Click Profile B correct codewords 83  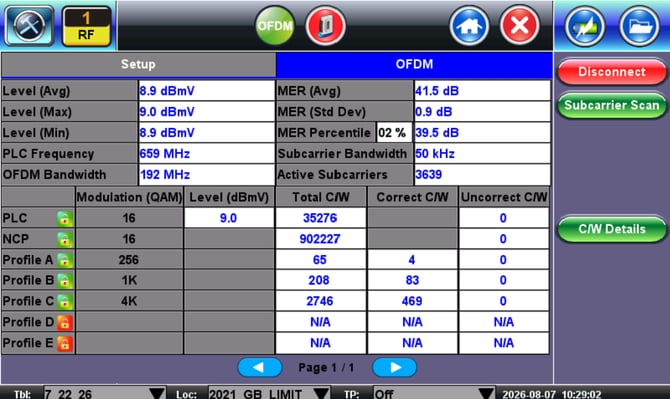click(412, 280)
